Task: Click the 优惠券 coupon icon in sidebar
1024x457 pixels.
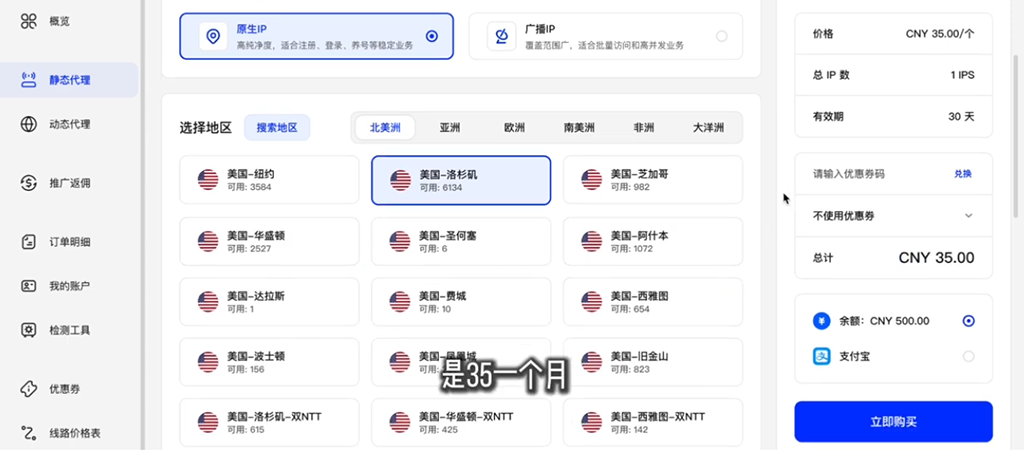Action: tap(29, 389)
